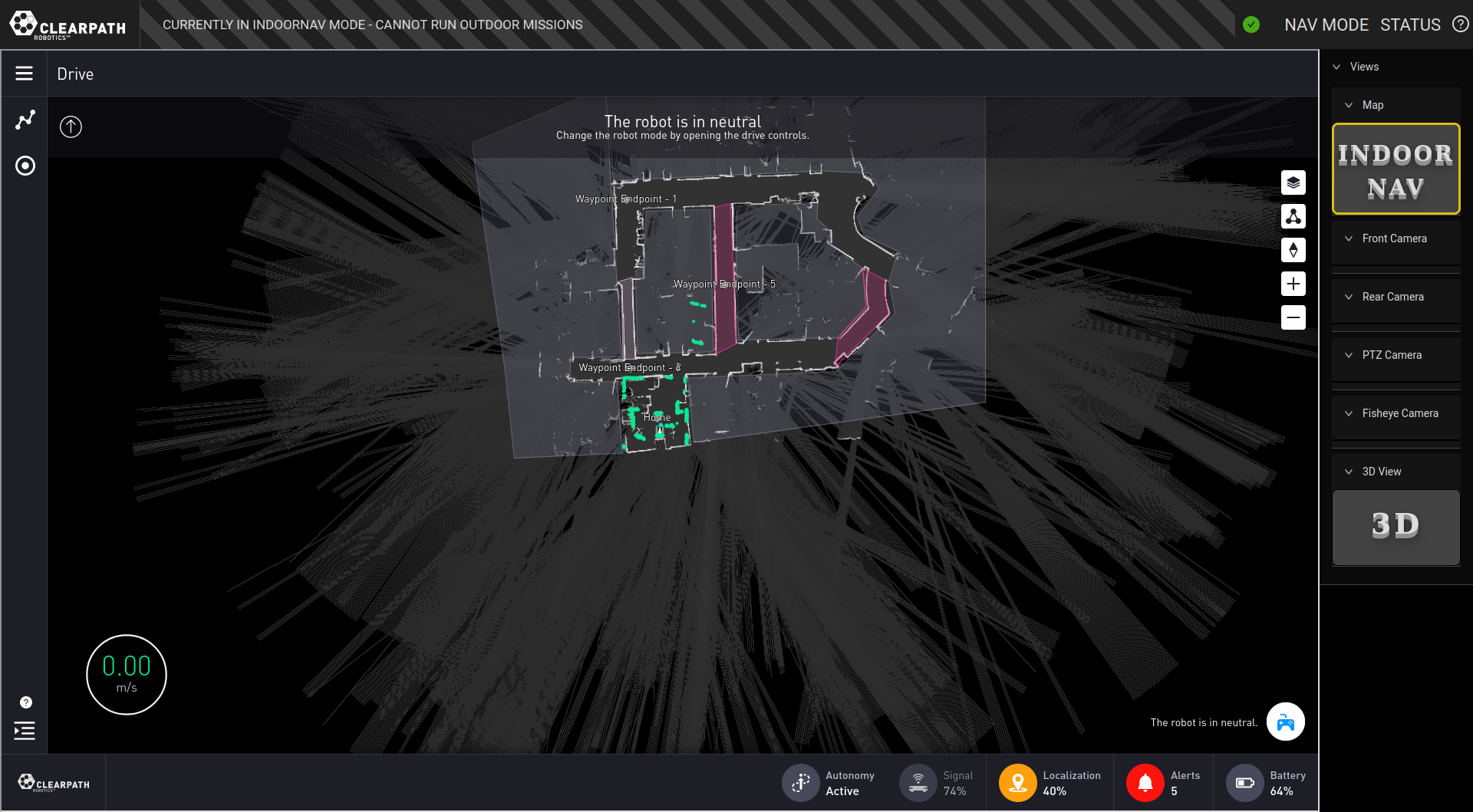Select the path mission icon in sidebar
Screen dimensions: 1473x812
point(25,120)
